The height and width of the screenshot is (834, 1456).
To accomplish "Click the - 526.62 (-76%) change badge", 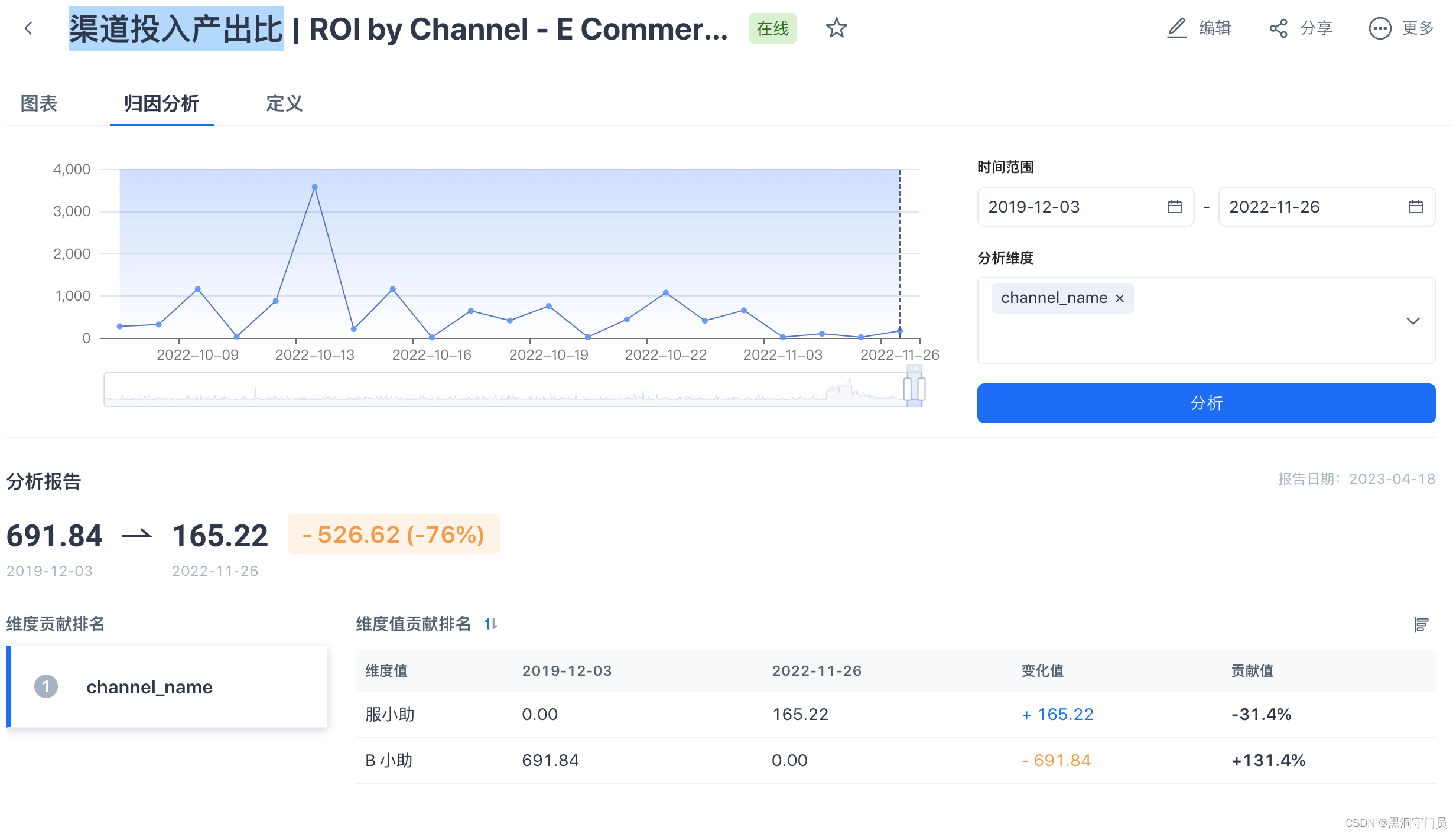I will (394, 535).
